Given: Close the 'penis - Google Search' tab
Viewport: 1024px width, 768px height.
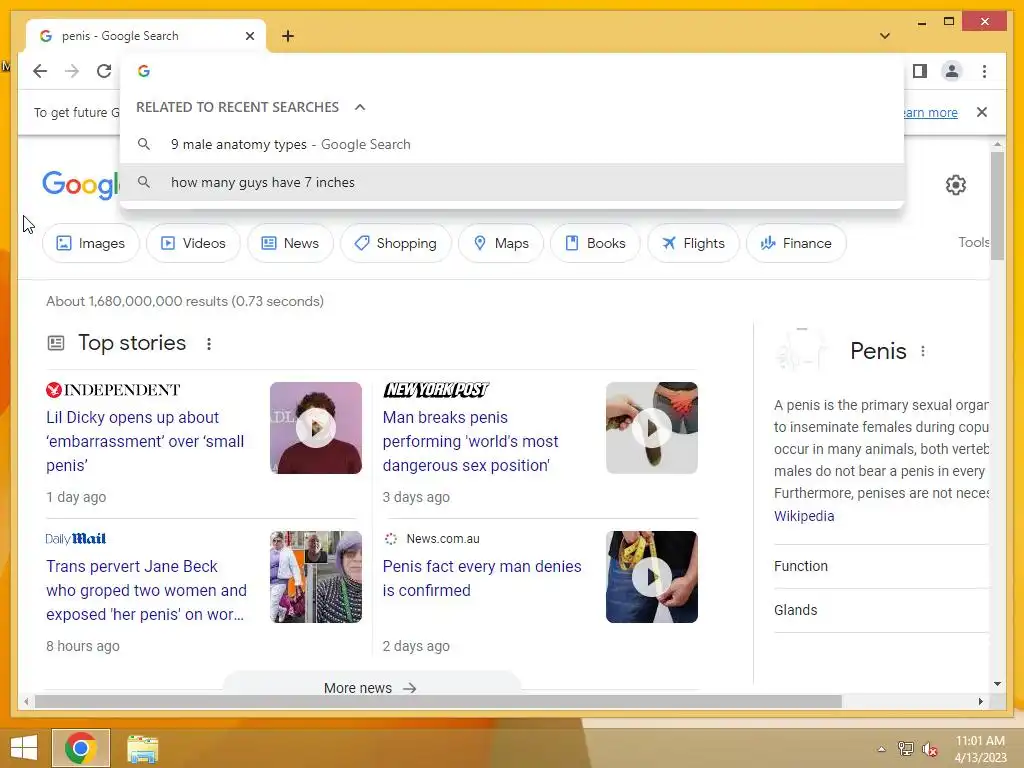Looking at the screenshot, I should (x=249, y=36).
